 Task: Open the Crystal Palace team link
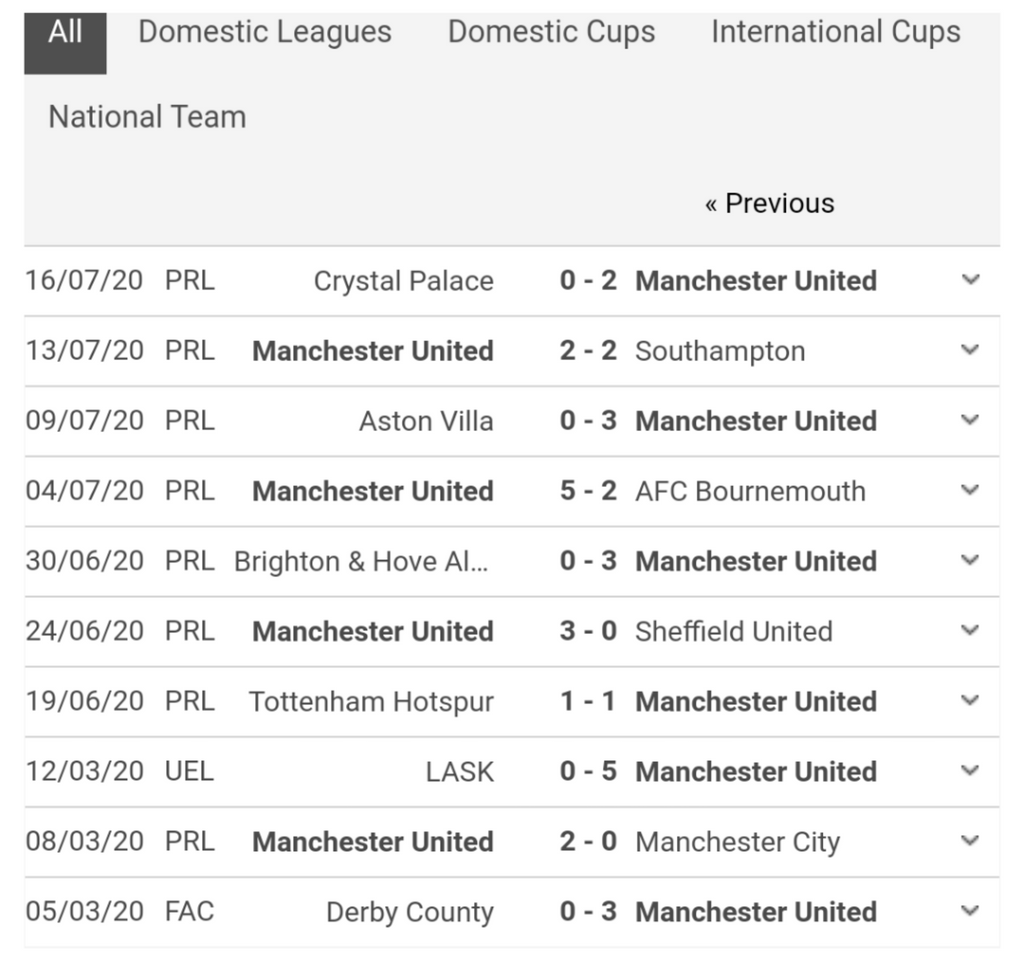click(x=403, y=281)
